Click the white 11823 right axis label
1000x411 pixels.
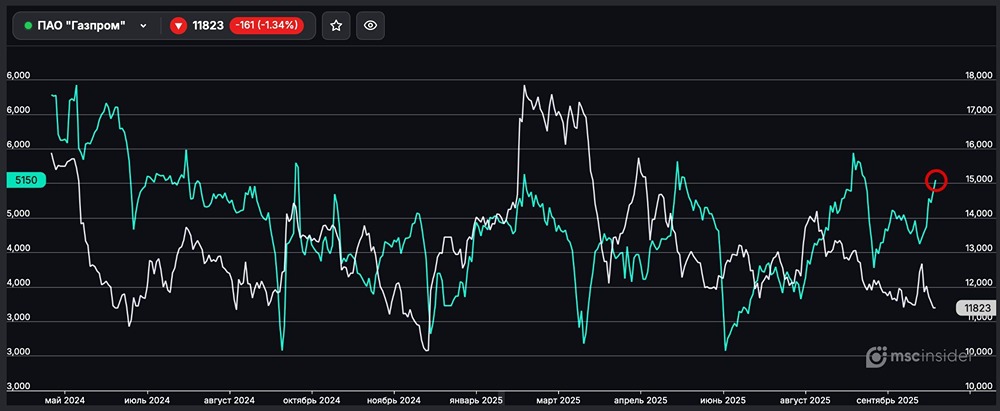[x=976, y=309]
